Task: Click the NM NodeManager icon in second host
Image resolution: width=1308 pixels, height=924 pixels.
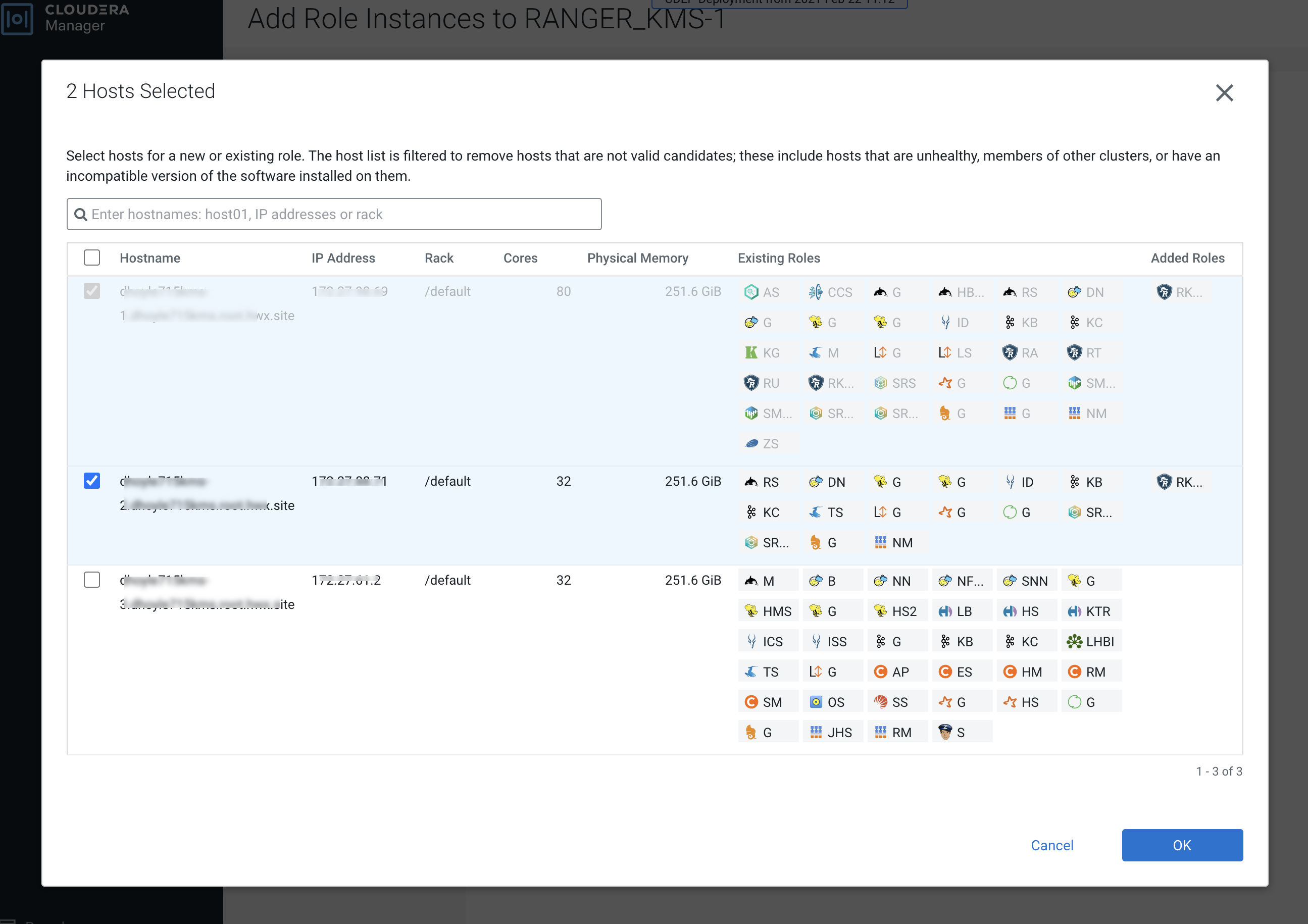Action: 881,542
